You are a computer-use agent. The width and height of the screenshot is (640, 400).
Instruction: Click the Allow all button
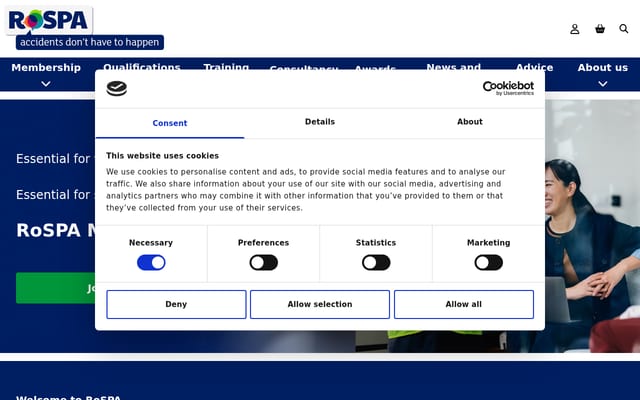coord(463,304)
